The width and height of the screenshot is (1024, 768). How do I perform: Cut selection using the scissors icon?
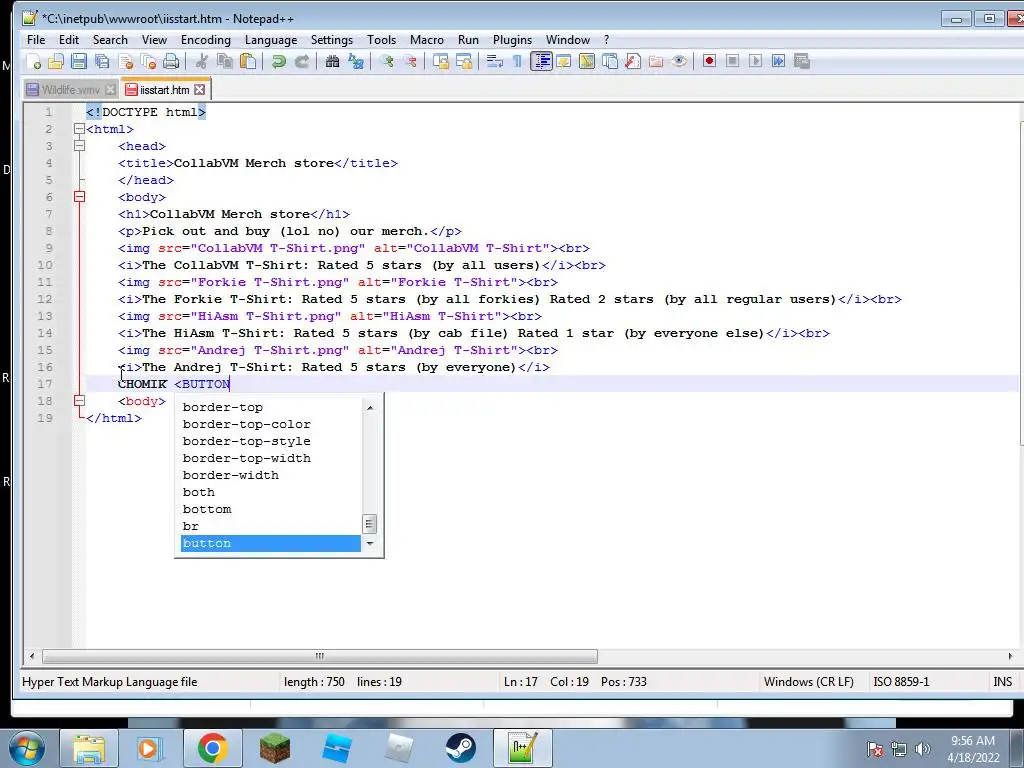(x=201, y=61)
